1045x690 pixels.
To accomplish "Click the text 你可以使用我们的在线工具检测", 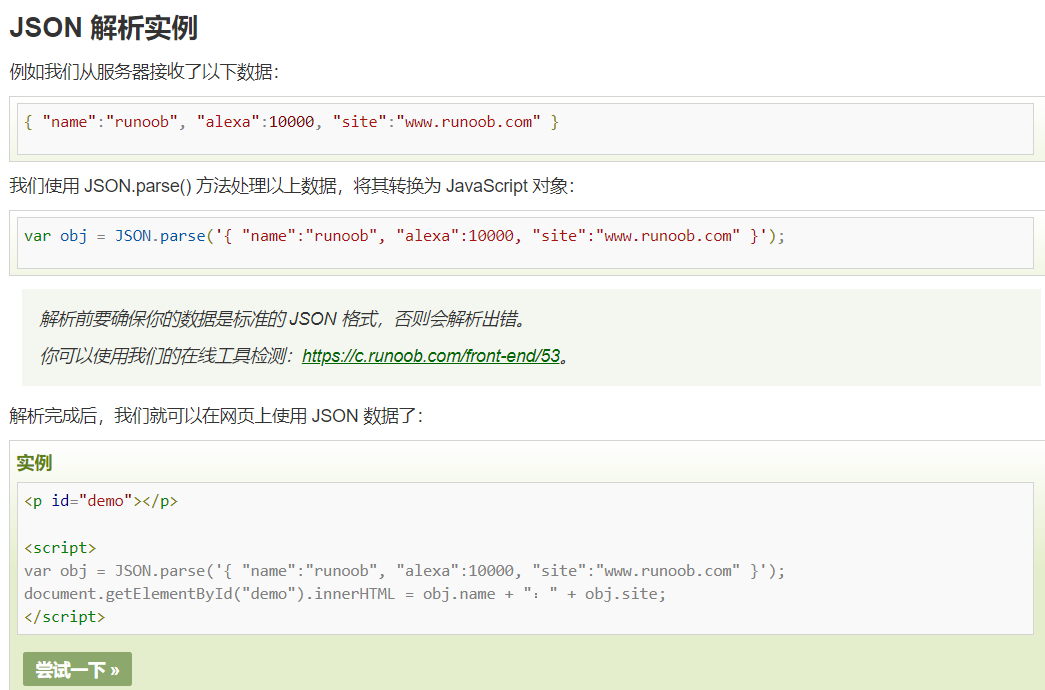I will (167, 356).
